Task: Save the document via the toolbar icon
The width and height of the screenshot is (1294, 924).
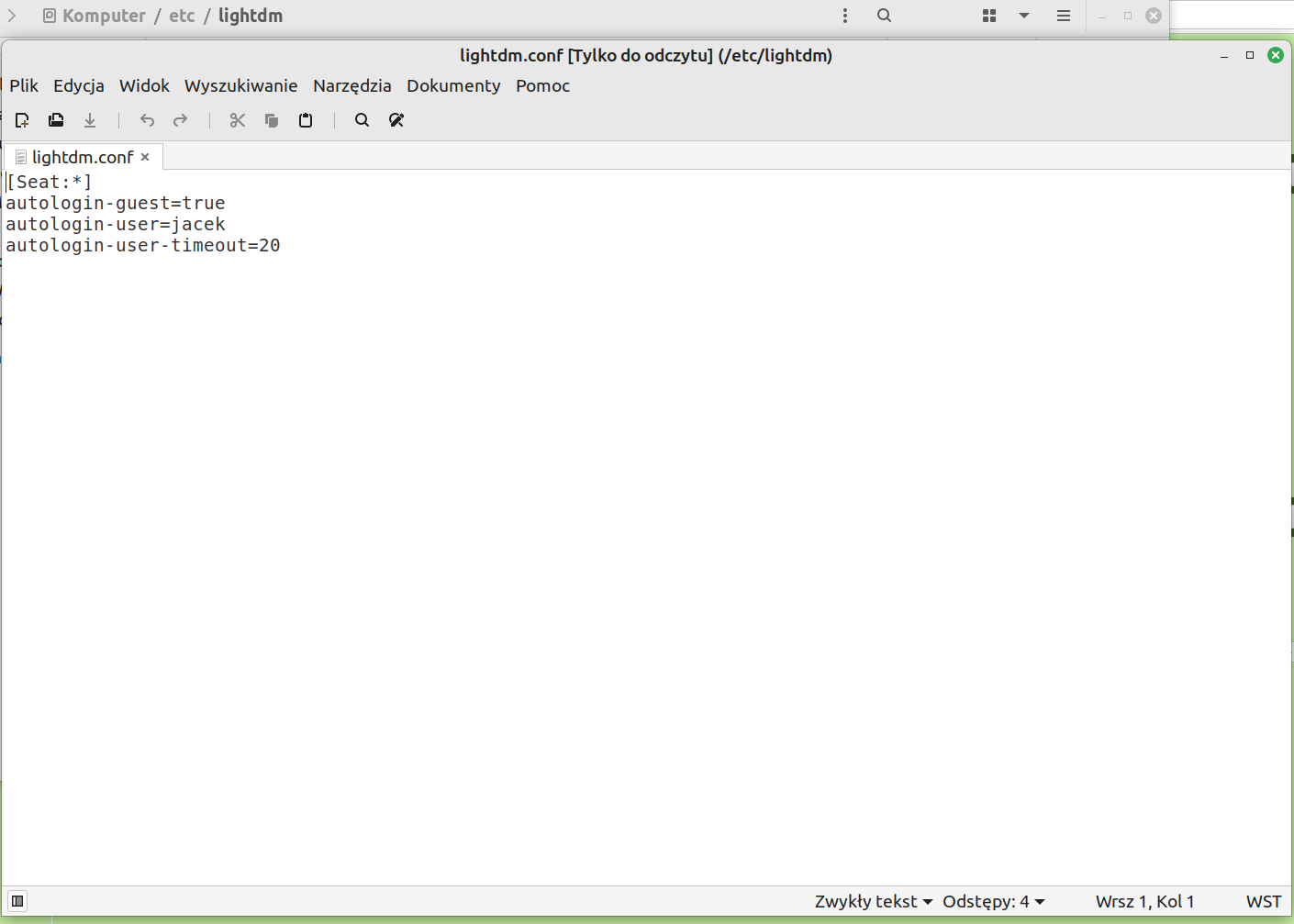Action: click(x=90, y=120)
